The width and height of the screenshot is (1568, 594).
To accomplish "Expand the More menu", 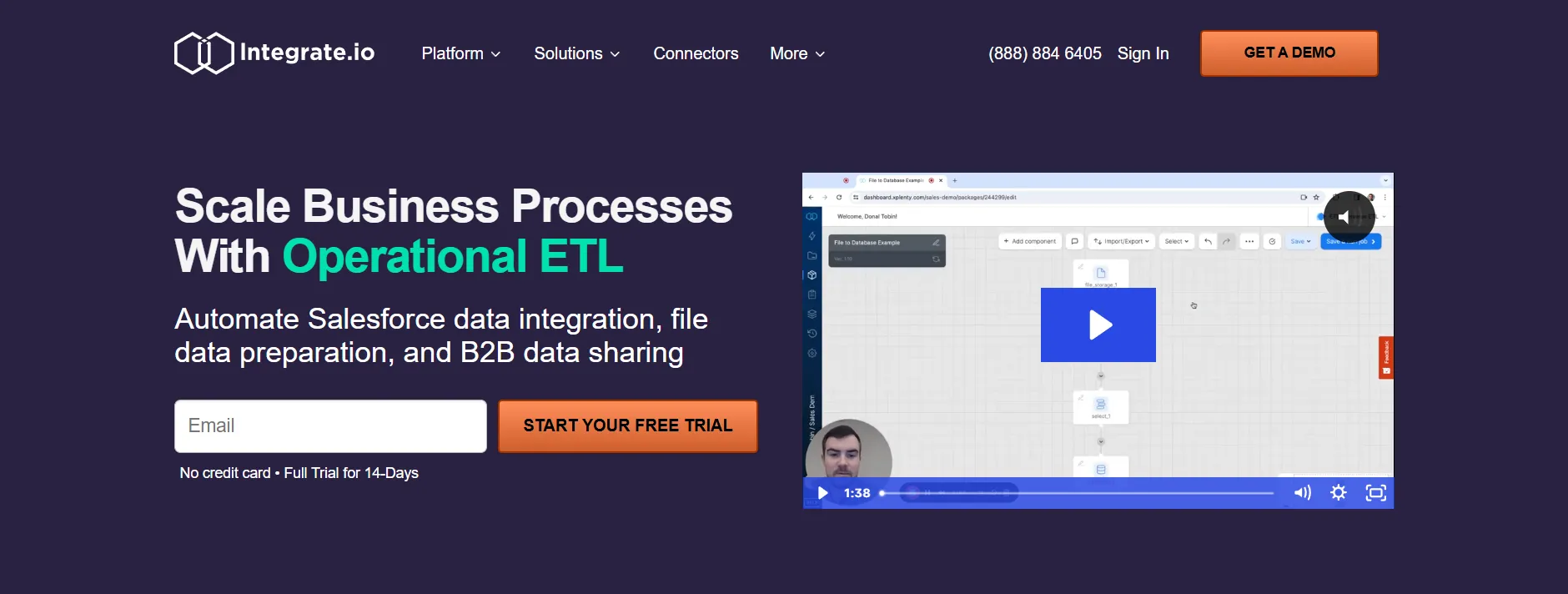I will pos(797,53).
